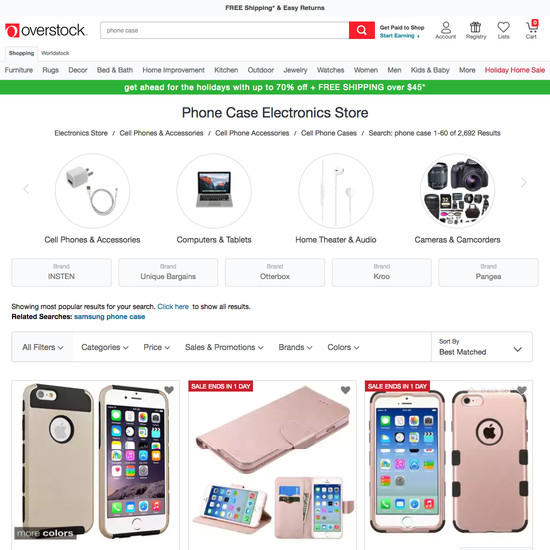The image size is (550, 550).
Task: Favorite the gold iPhone case with heart
Action: (x=169, y=390)
